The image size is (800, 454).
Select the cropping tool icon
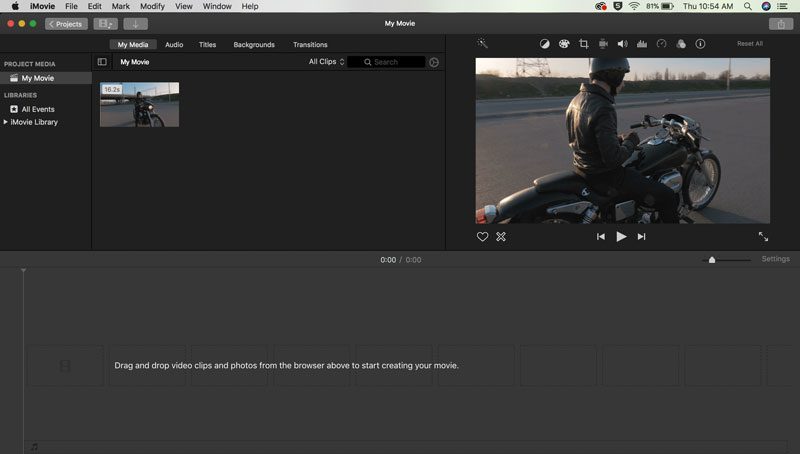pos(583,44)
